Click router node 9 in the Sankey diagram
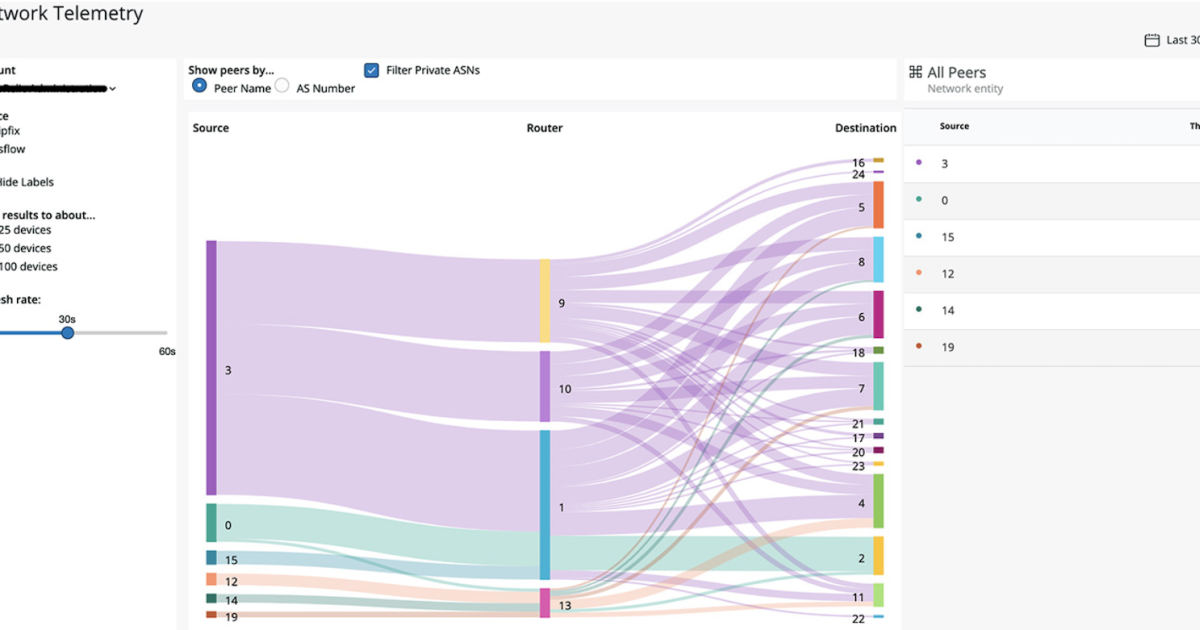 [543, 300]
